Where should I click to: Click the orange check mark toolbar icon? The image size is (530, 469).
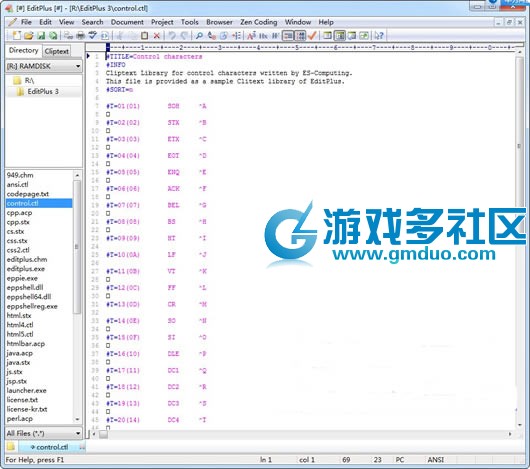pyautogui.click(x=312, y=35)
